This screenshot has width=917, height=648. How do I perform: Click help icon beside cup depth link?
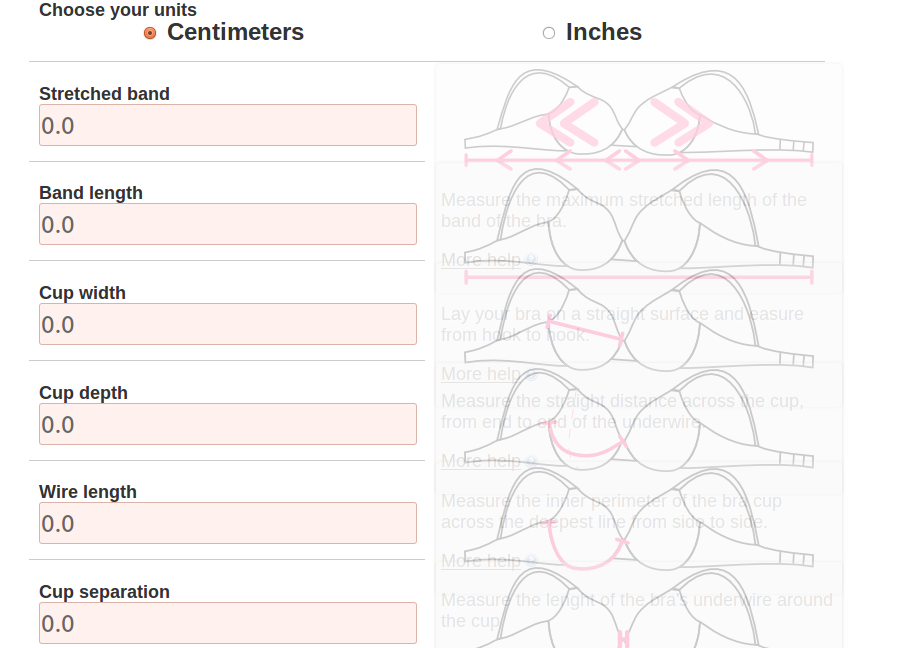531,561
